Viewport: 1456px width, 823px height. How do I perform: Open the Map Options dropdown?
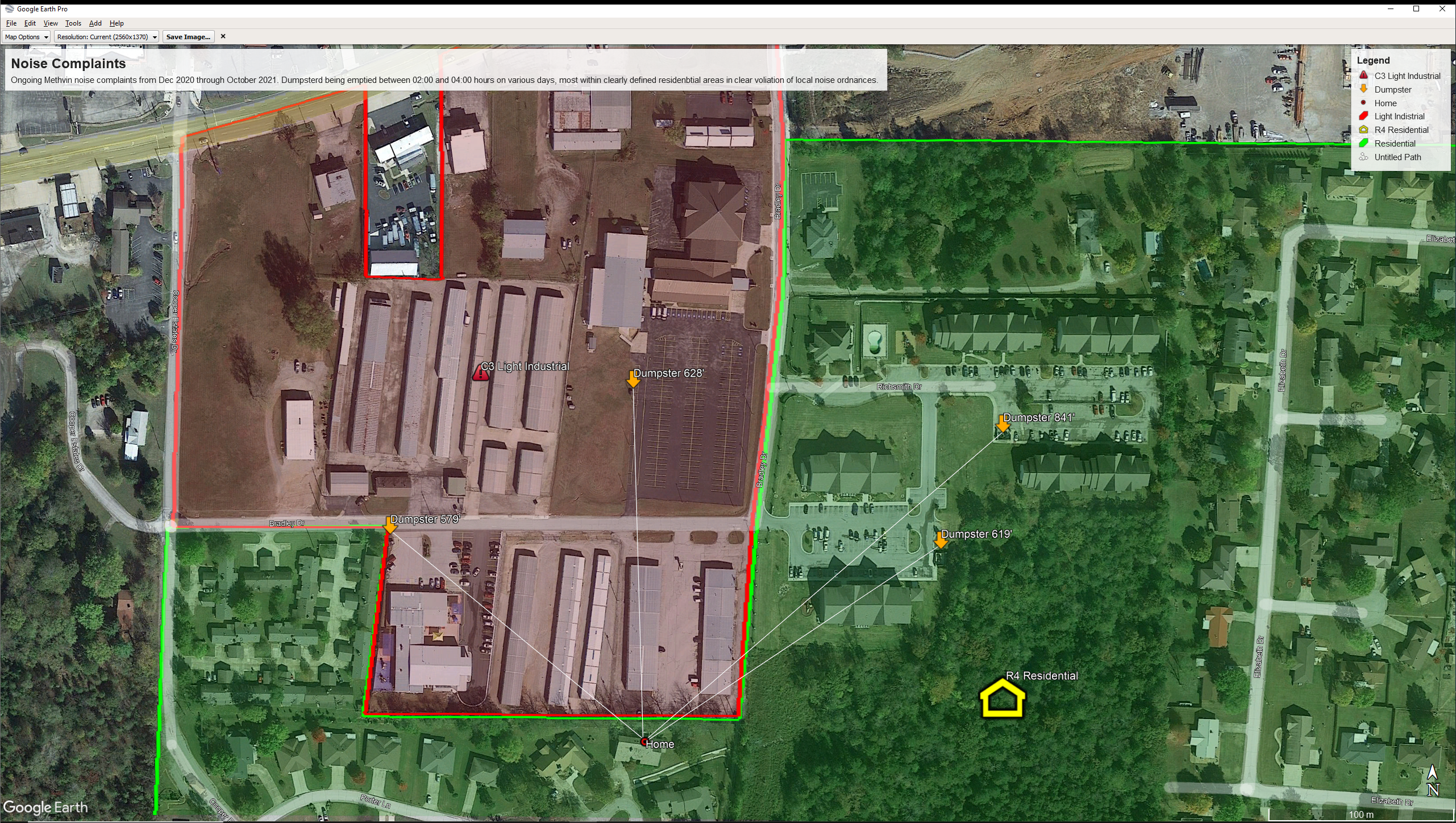26,37
